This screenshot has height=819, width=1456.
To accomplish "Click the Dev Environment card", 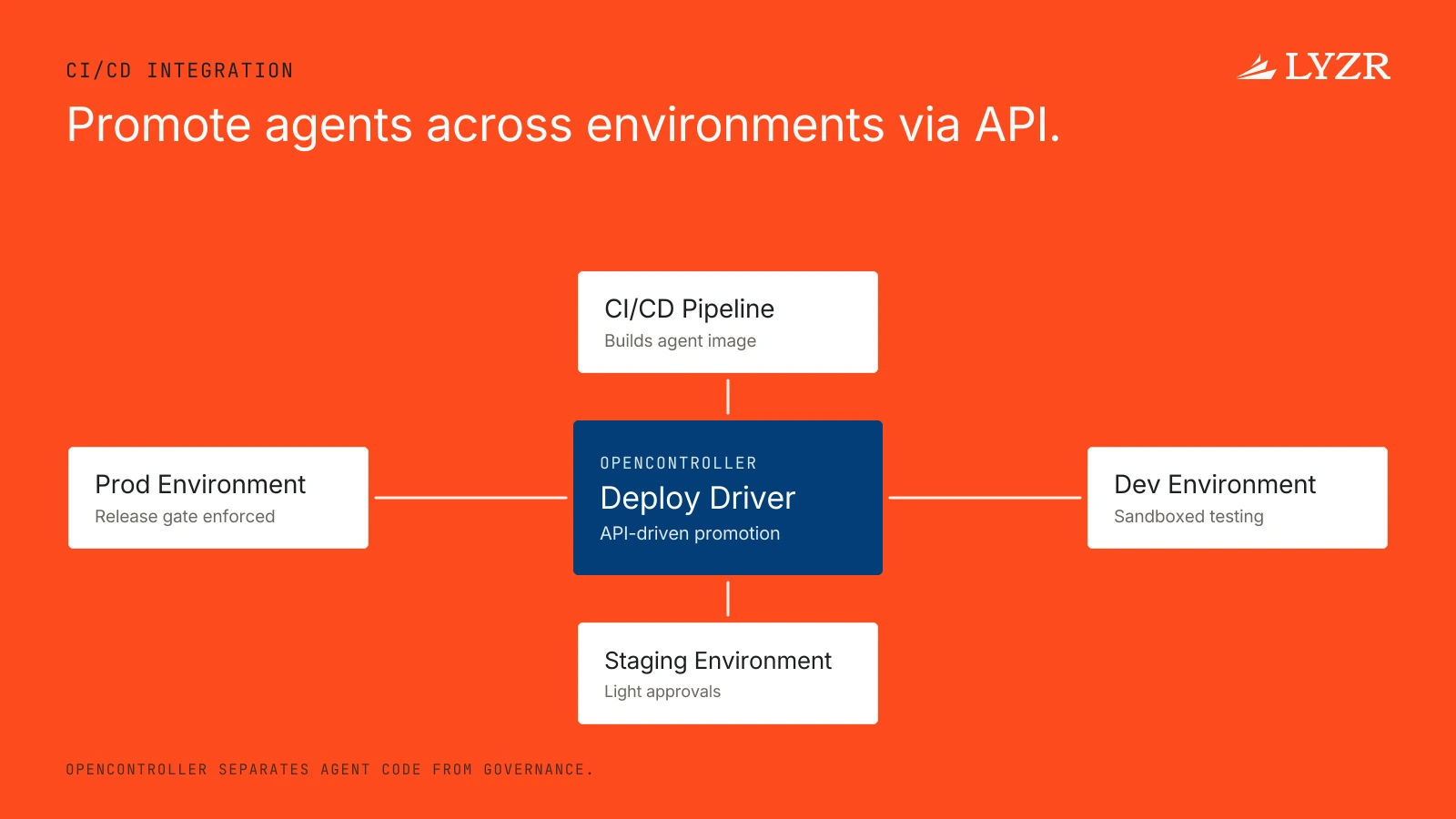I will 1238,498.
